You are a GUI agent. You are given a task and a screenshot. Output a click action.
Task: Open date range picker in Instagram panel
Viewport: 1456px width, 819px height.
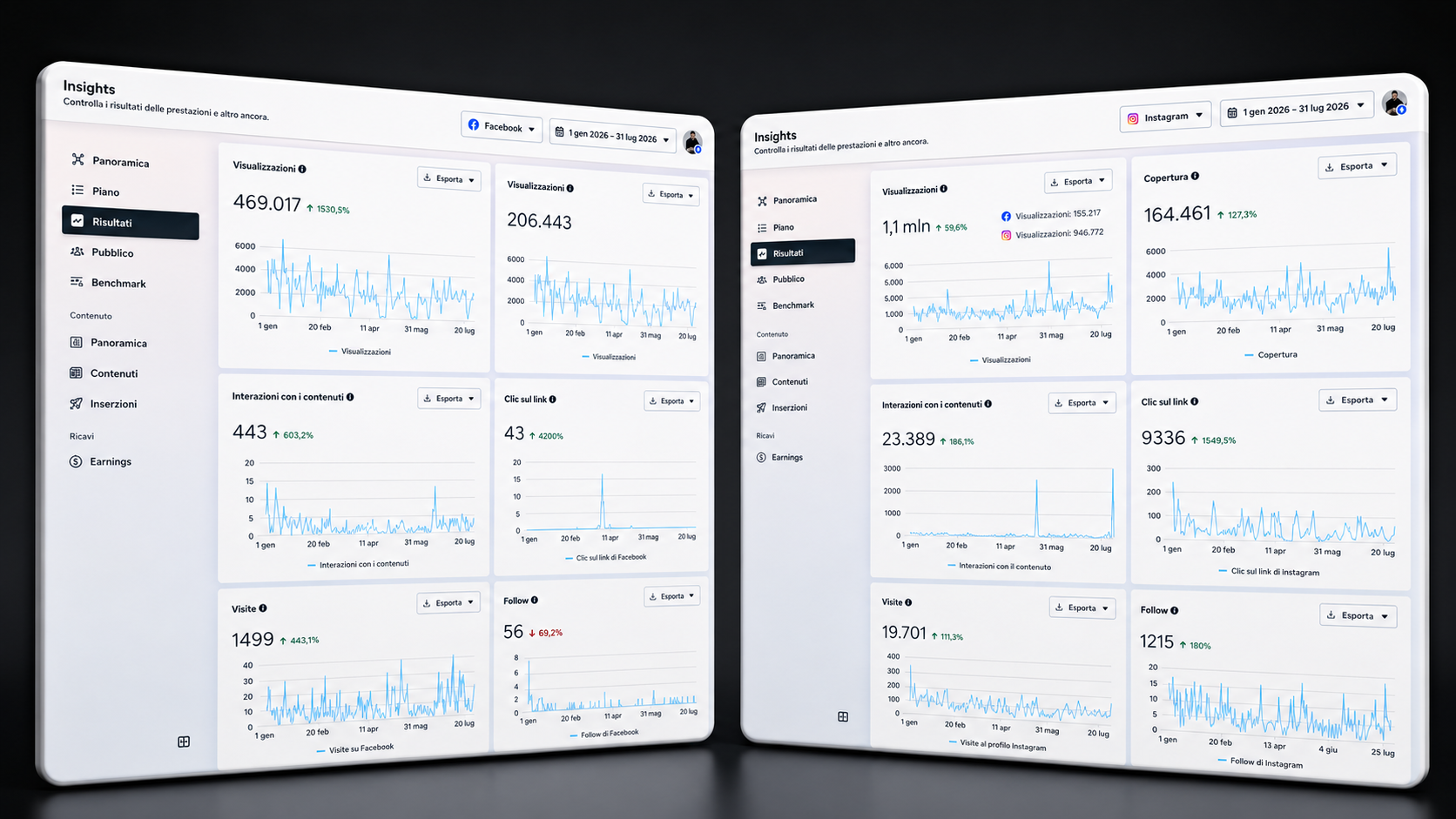1297,109
